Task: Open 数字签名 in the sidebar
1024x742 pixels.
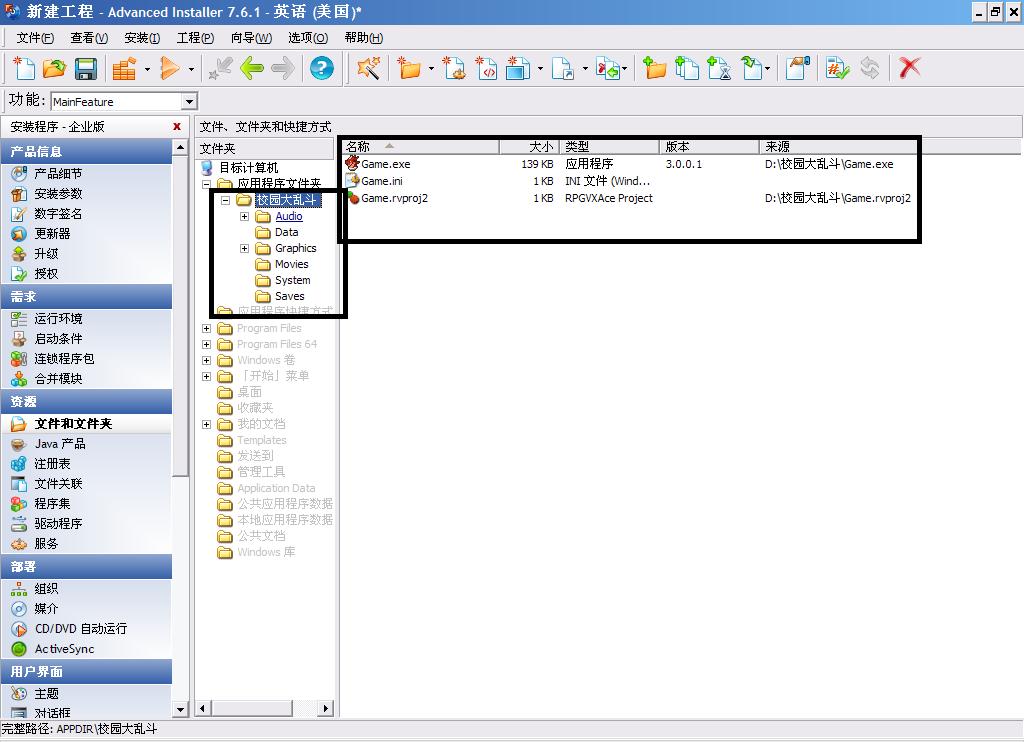Action: [58, 214]
